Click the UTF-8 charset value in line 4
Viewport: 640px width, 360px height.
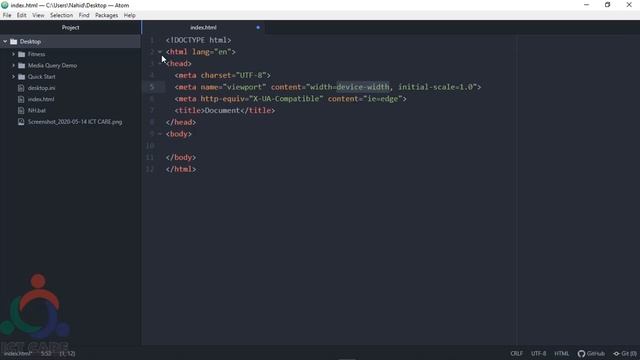(x=251, y=75)
